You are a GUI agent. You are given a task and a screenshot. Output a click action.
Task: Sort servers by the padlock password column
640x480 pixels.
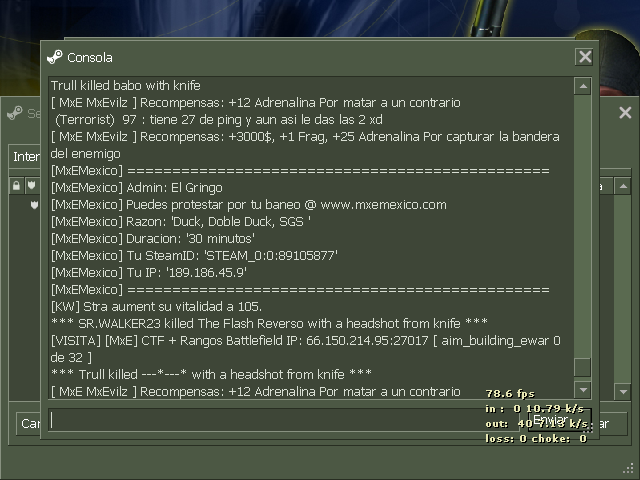(x=16, y=186)
